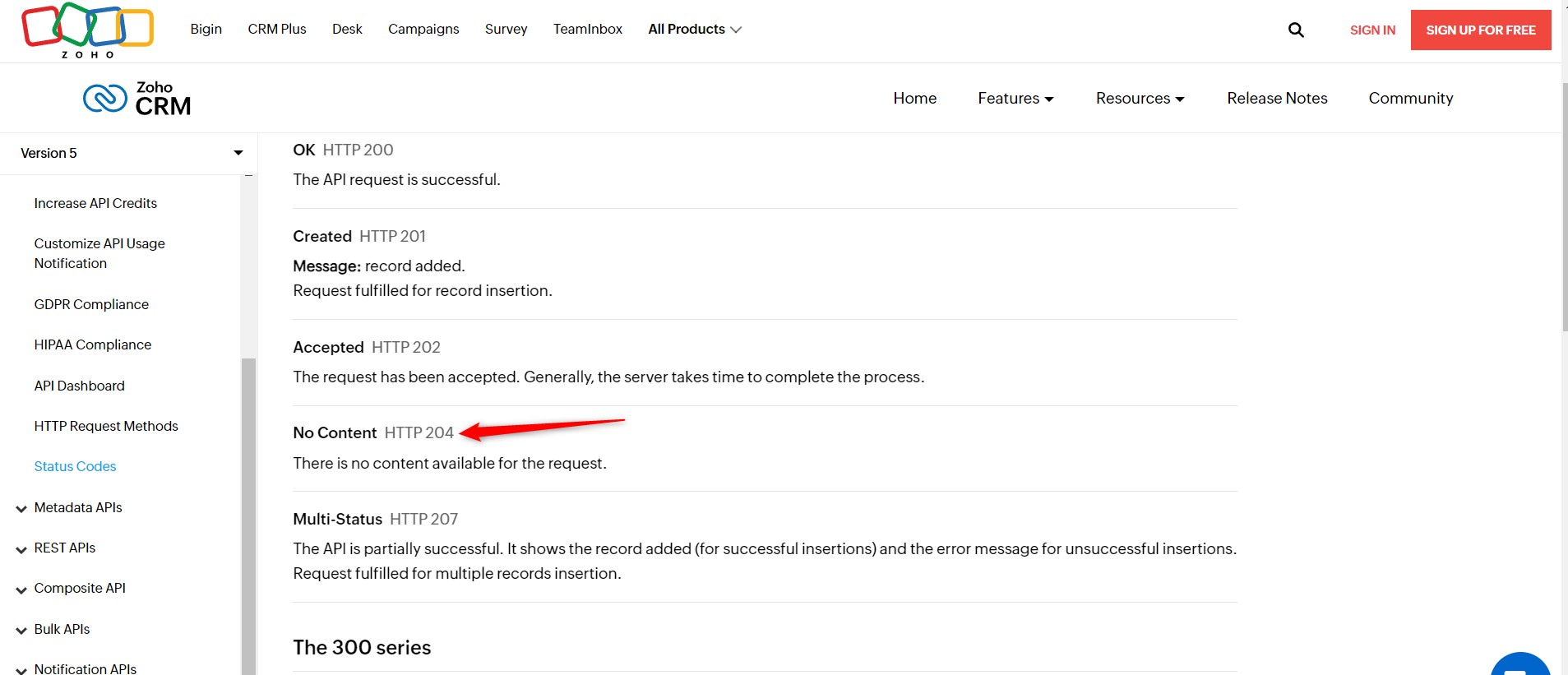Image resolution: width=1568 pixels, height=675 pixels.
Task: Open Bigin product link
Action: pyautogui.click(x=206, y=30)
